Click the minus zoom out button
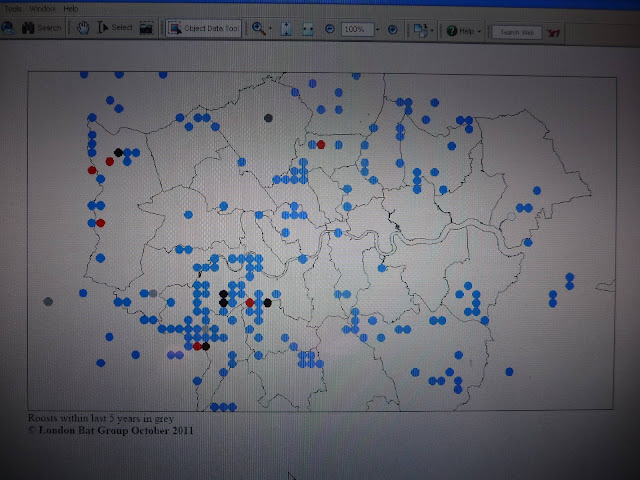The height and width of the screenshot is (480, 640). (x=329, y=29)
